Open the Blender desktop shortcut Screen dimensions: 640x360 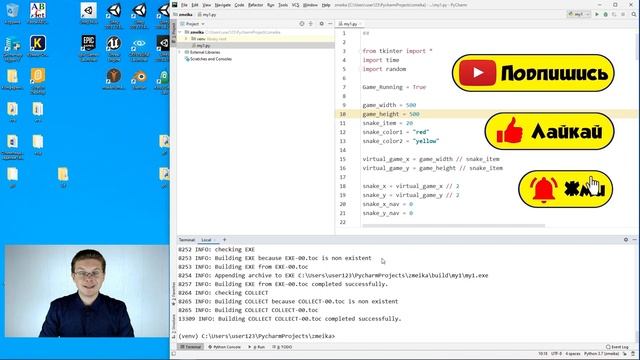tap(139, 80)
